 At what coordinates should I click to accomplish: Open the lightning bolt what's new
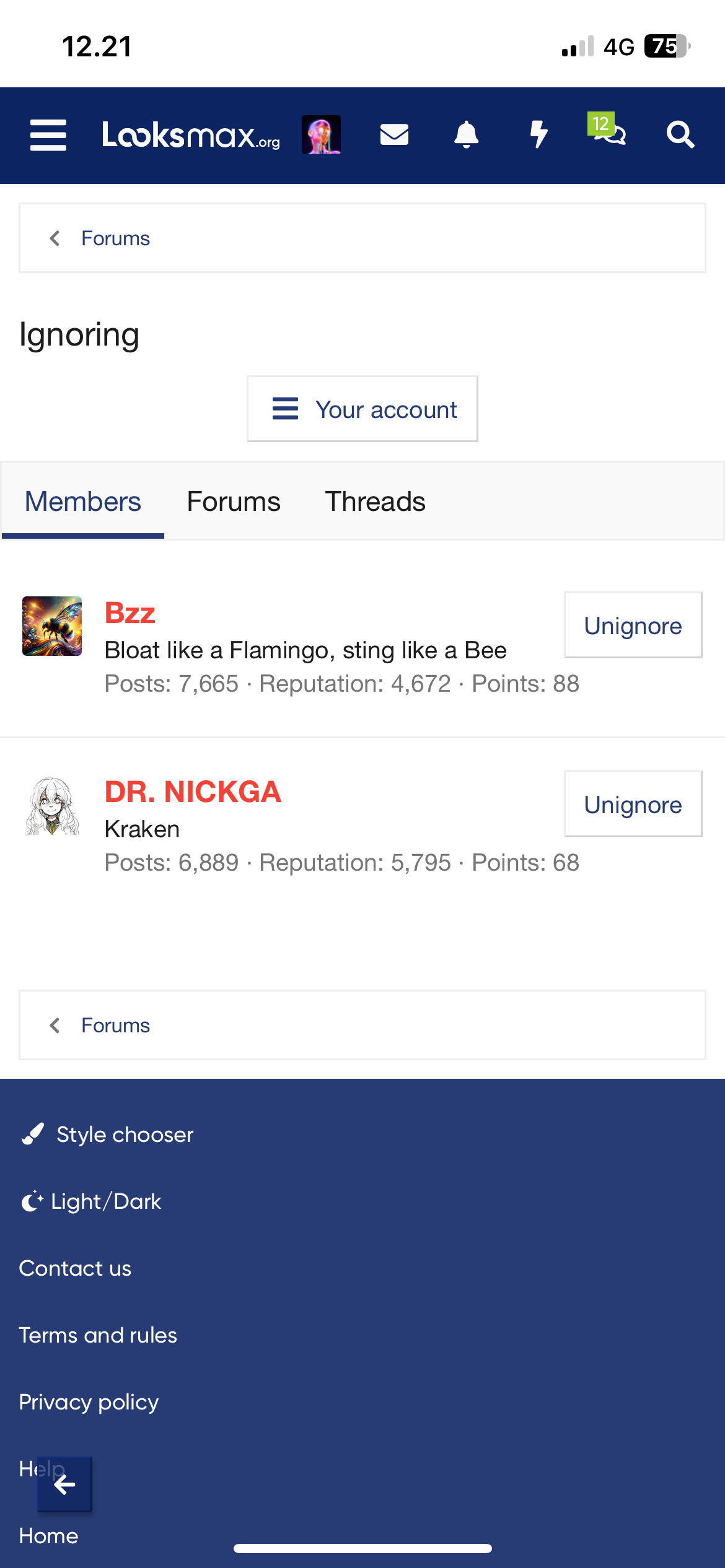[x=538, y=134]
